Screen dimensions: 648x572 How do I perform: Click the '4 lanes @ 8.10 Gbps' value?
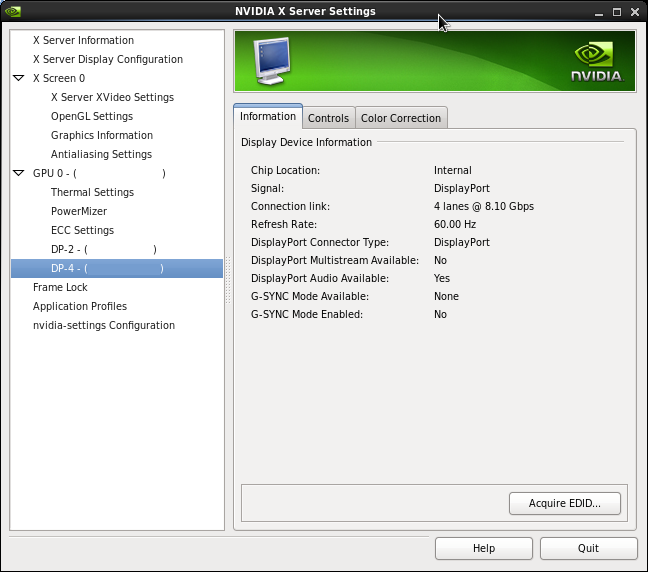coord(484,206)
